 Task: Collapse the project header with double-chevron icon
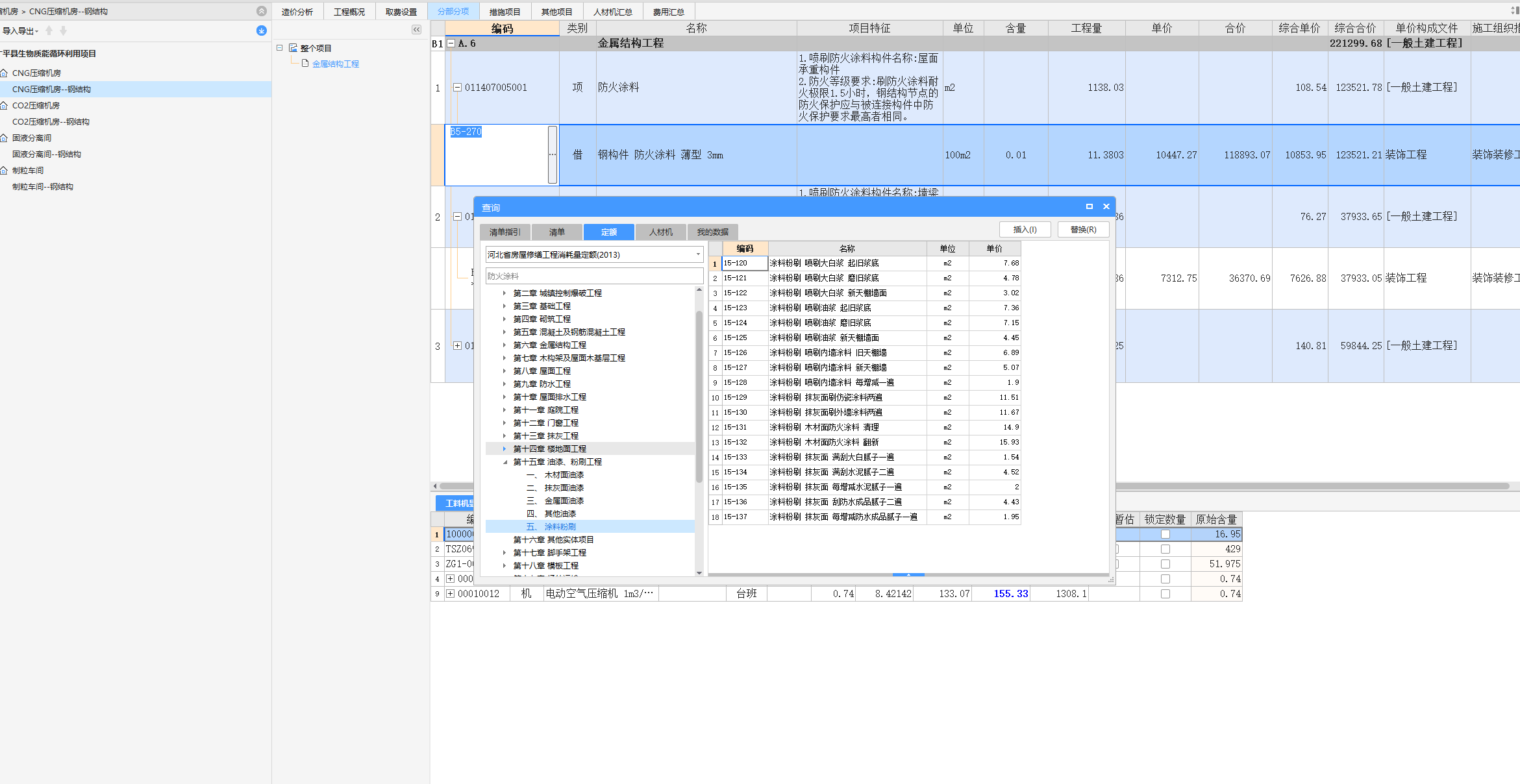tap(262, 11)
